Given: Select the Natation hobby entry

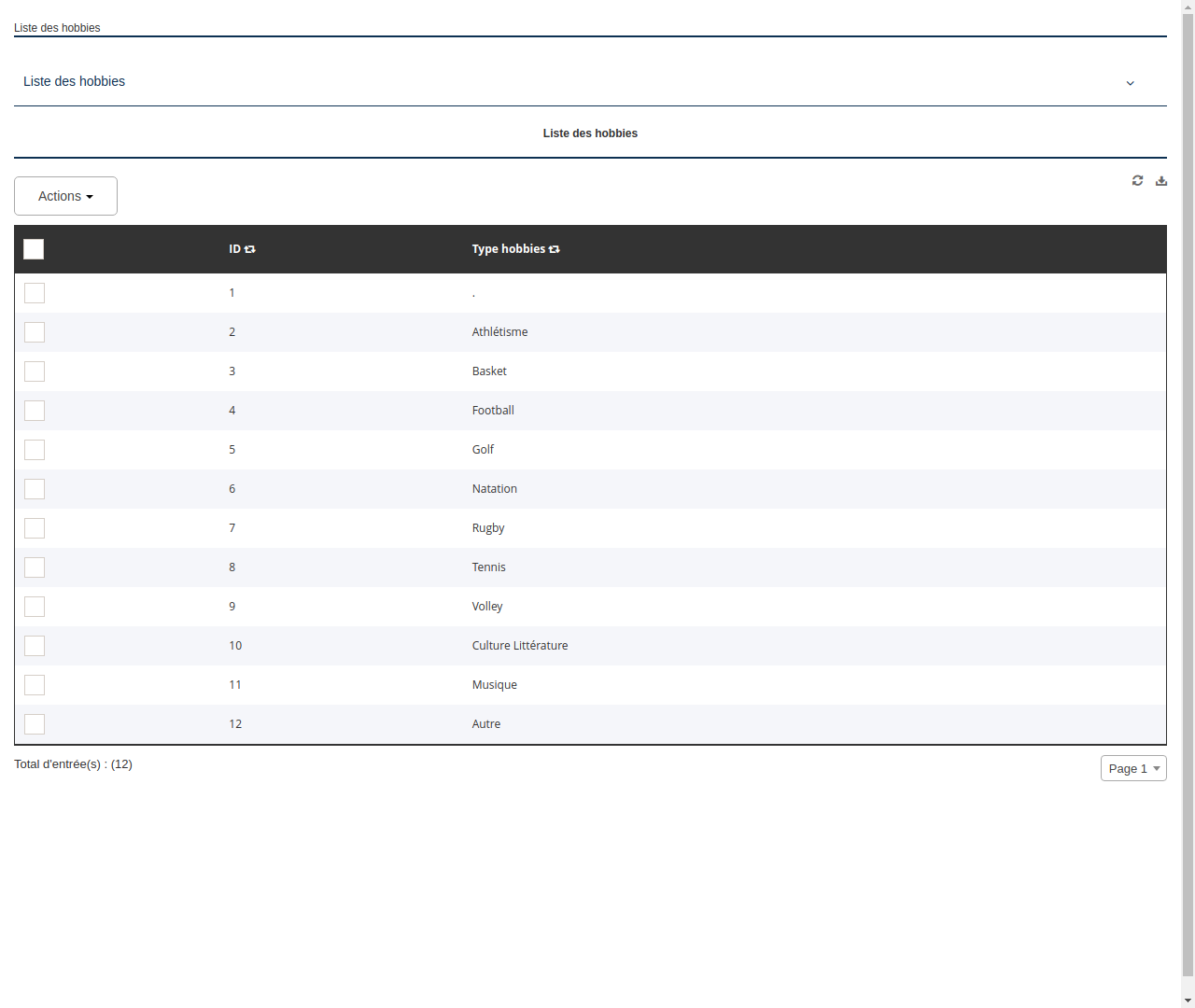Looking at the screenshot, I should point(494,488).
